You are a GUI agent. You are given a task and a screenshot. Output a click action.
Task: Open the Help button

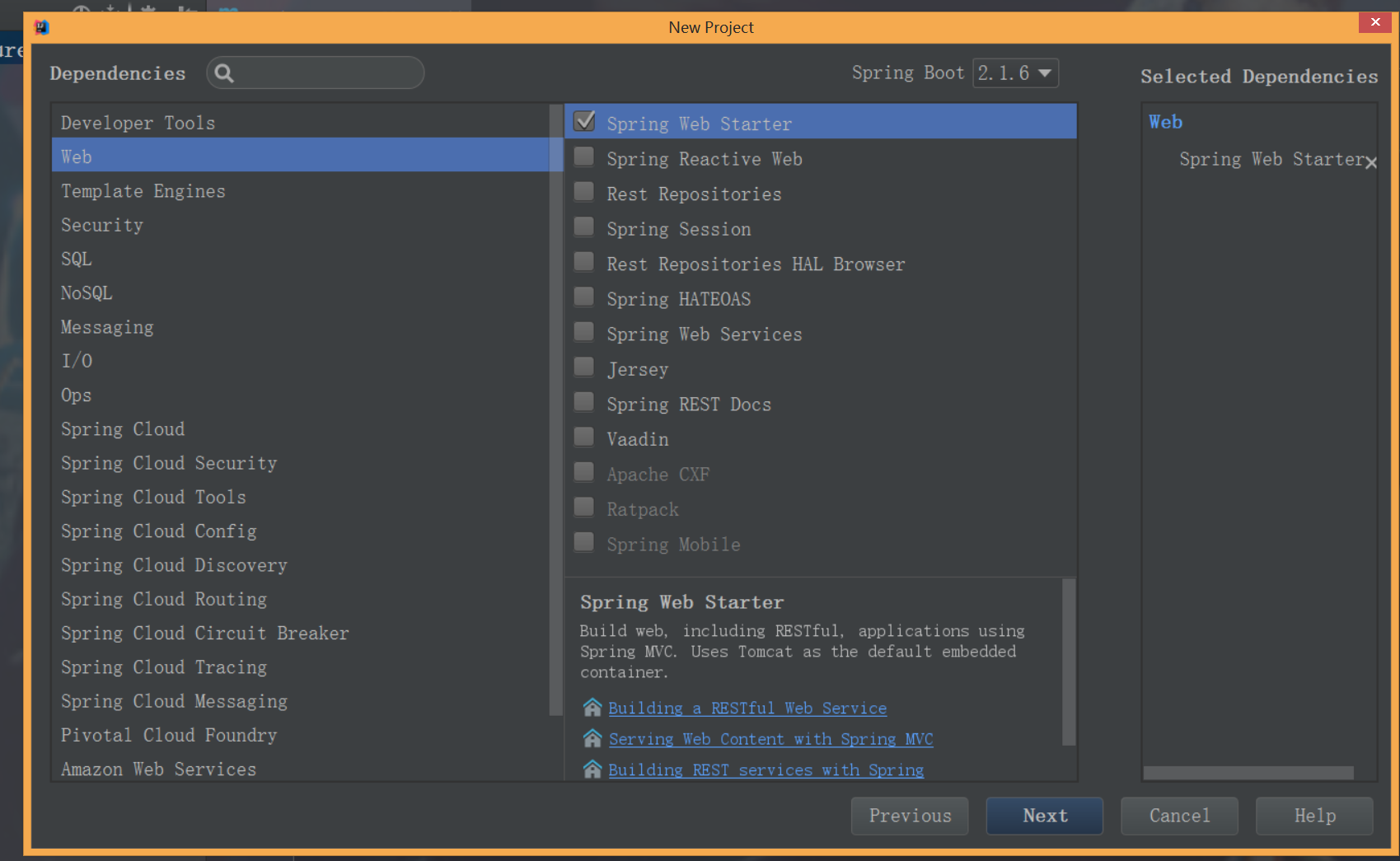tap(1314, 816)
